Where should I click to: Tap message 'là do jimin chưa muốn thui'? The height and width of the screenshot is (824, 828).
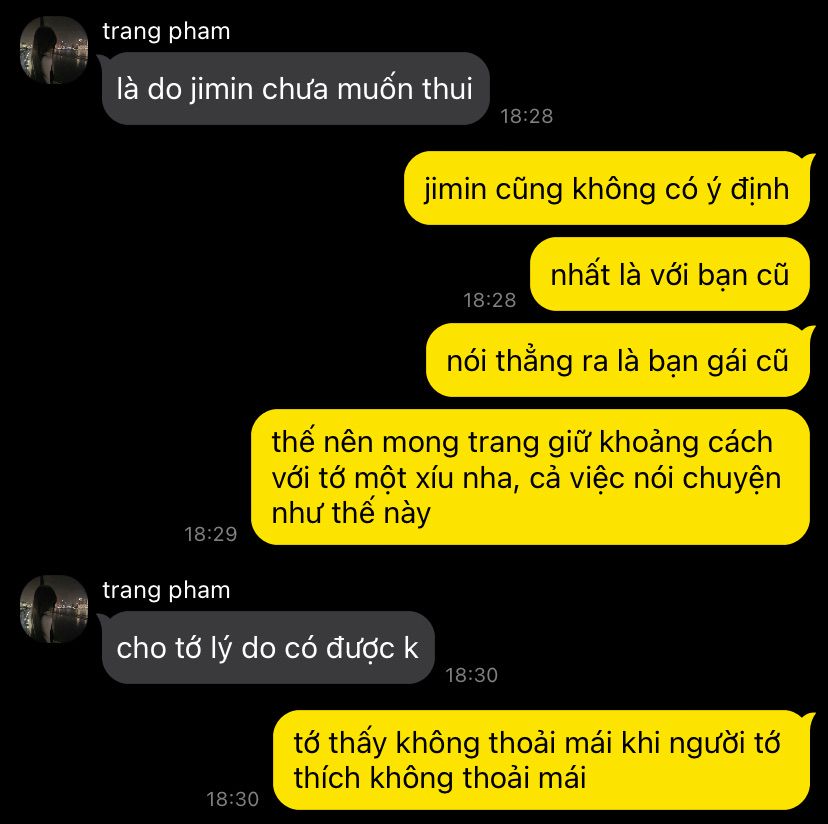pyautogui.click(x=295, y=89)
